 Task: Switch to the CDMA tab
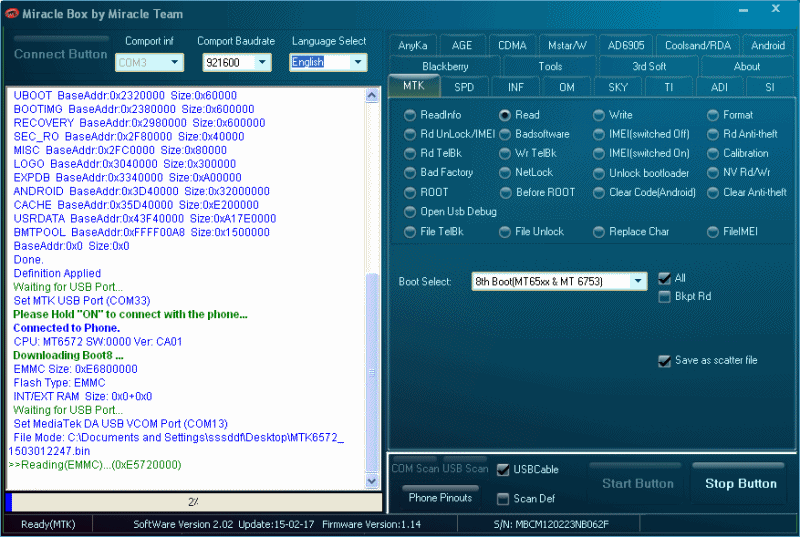click(x=512, y=45)
